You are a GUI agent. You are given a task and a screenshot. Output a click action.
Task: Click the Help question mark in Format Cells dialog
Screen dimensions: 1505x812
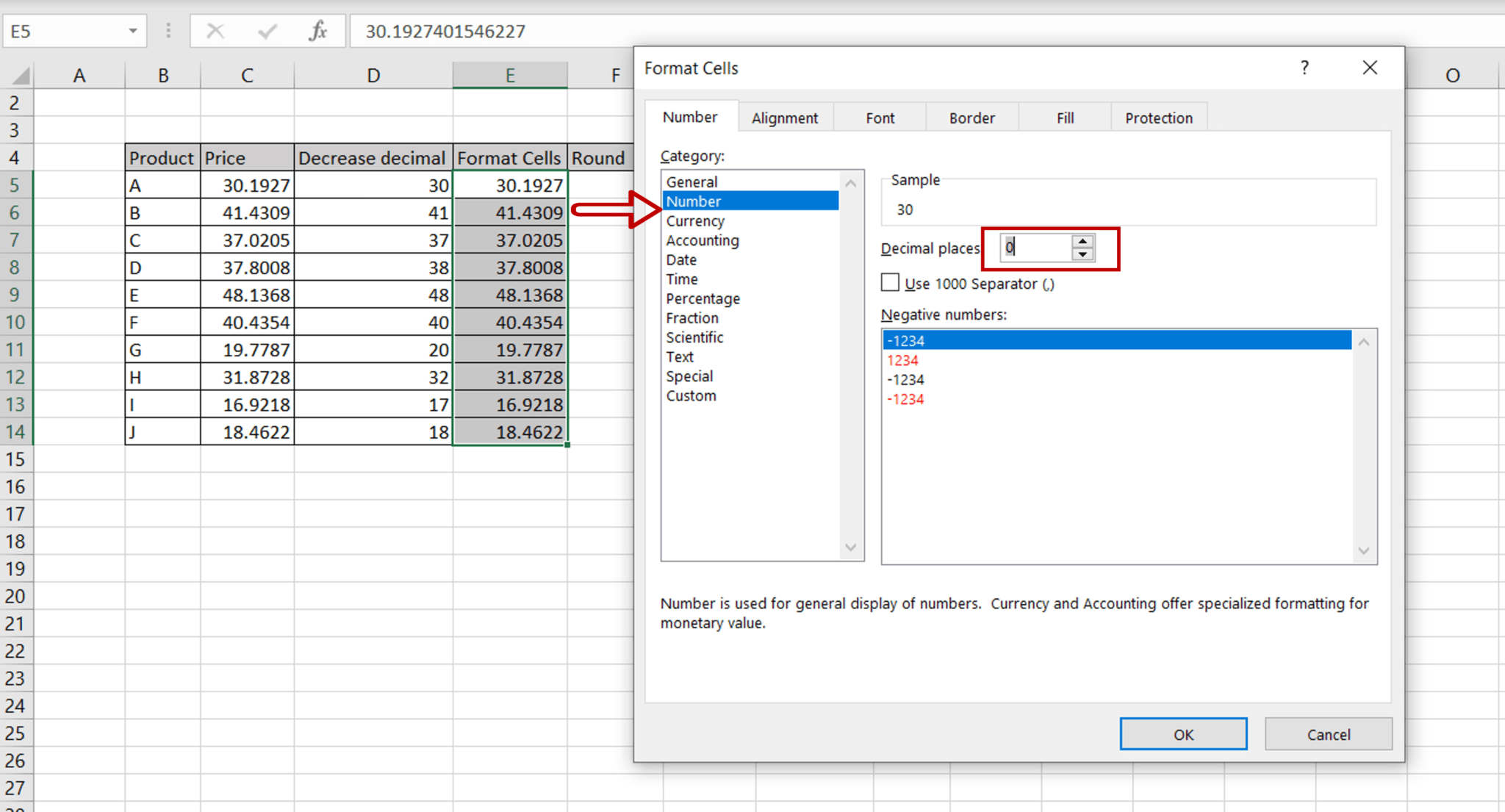(1305, 68)
